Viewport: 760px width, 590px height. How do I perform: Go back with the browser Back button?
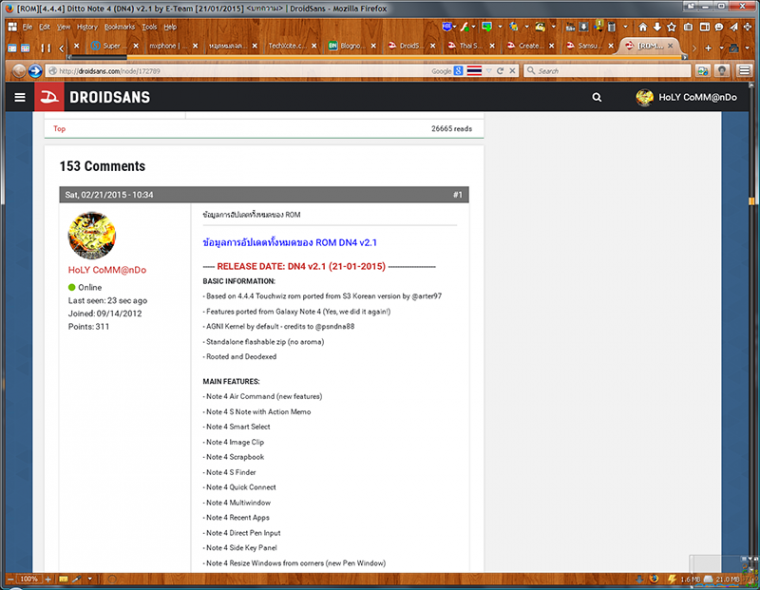click(18, 71)
